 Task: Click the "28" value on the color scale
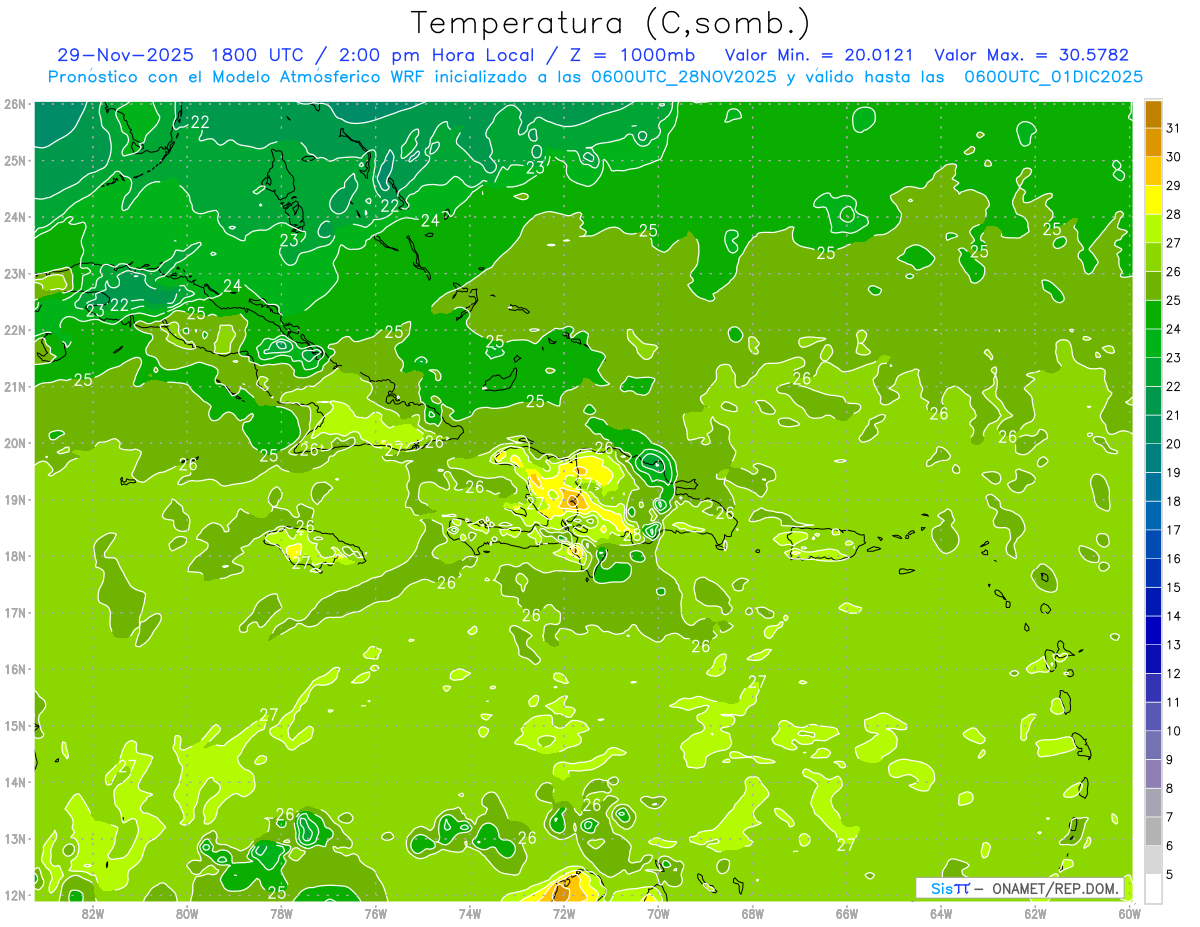(x=1174, y=214)
